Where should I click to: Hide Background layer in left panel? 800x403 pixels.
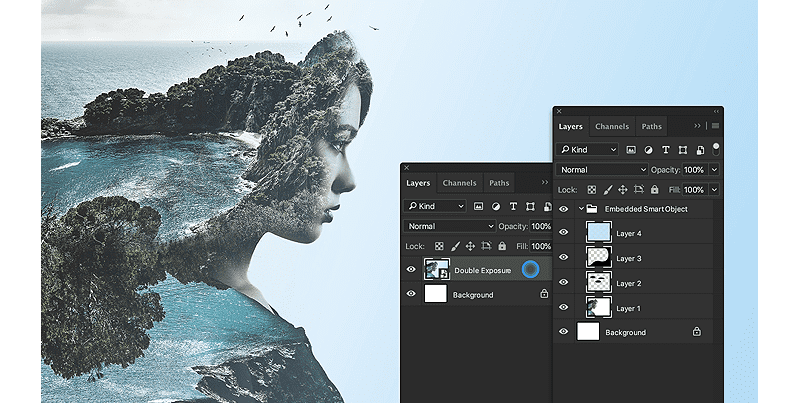tap(411, 294)
